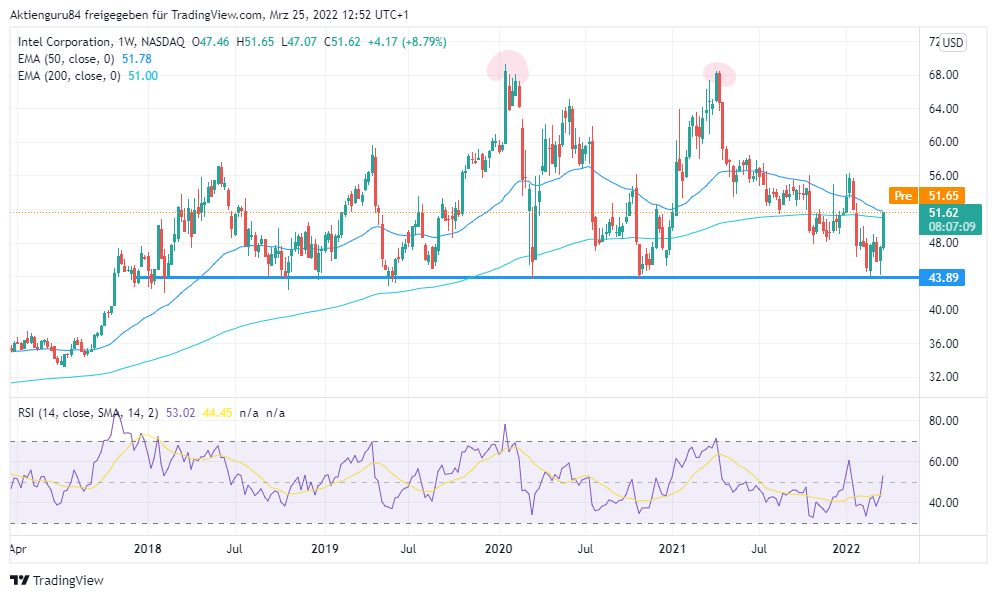Click the high value H51.65

[x=255, y=42]
